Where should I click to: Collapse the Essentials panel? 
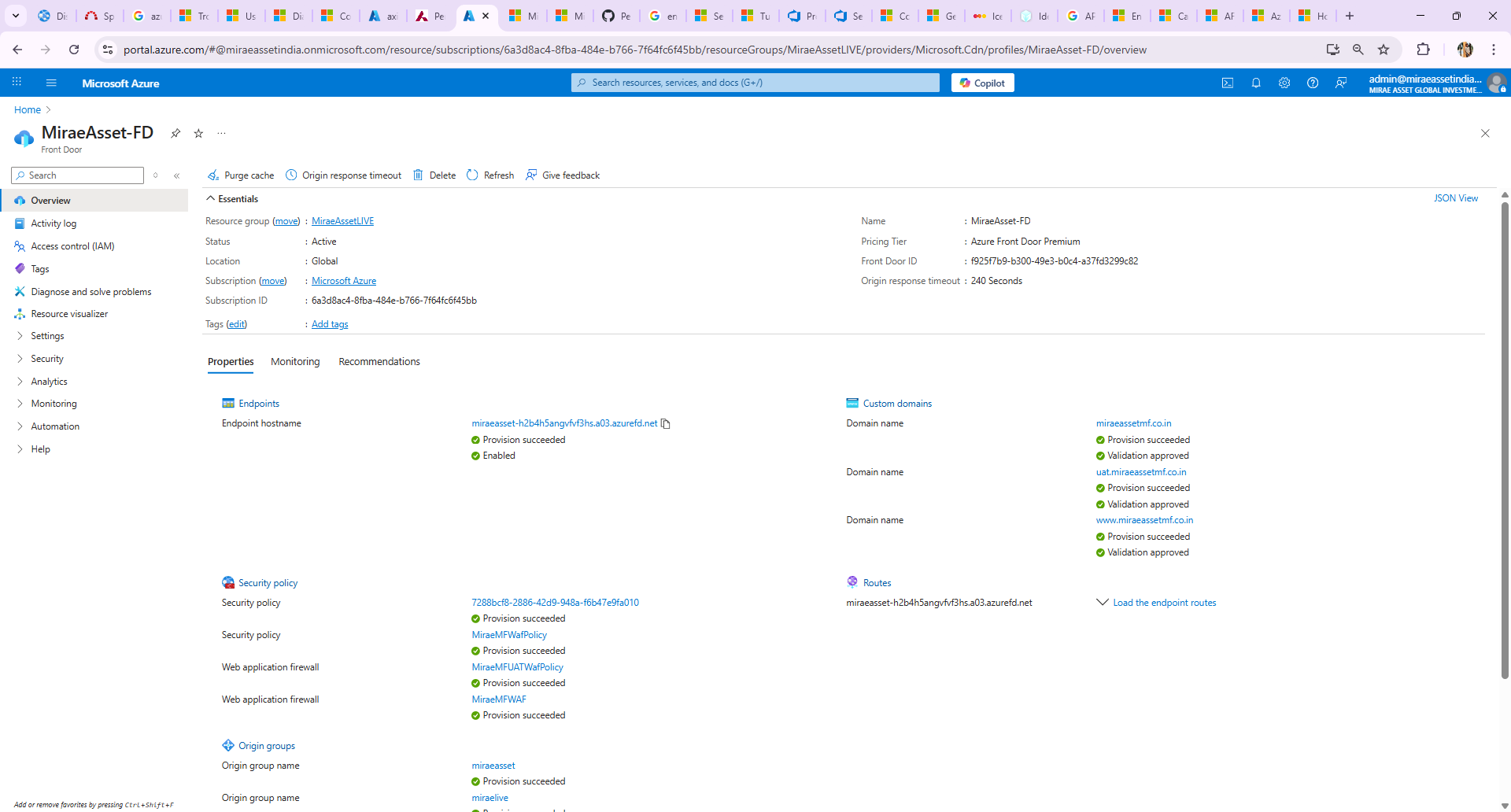click(231, 198)
